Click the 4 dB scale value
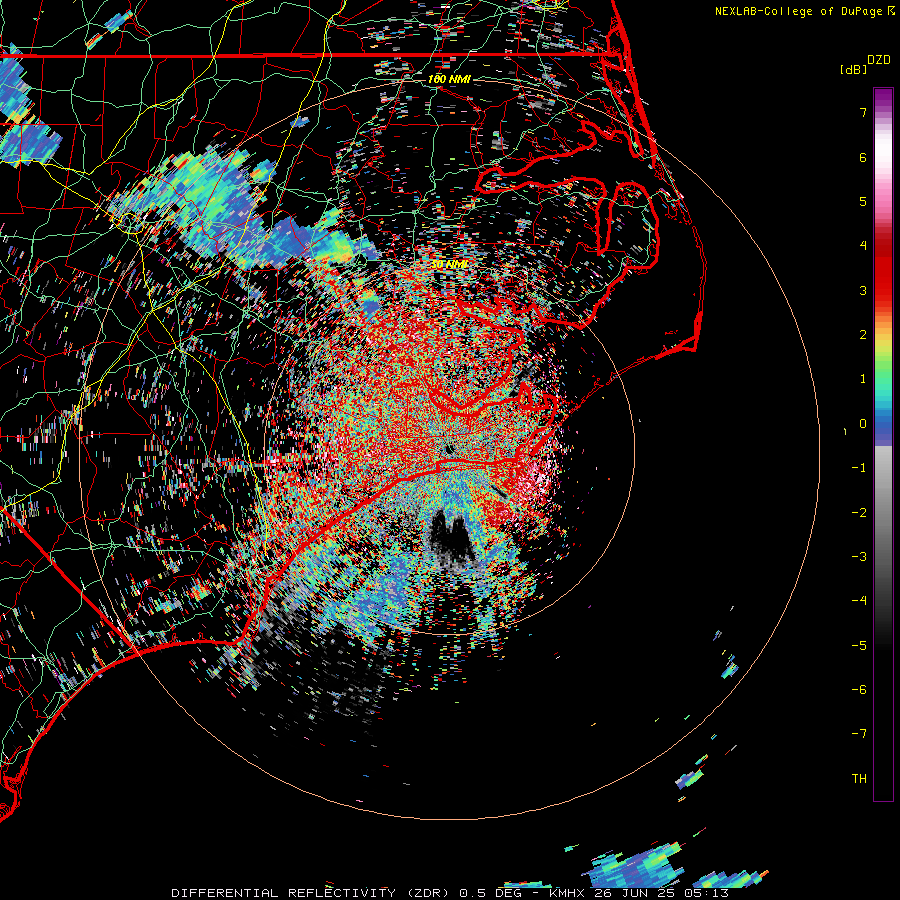 pyautogui.click(x=863, y=246)
